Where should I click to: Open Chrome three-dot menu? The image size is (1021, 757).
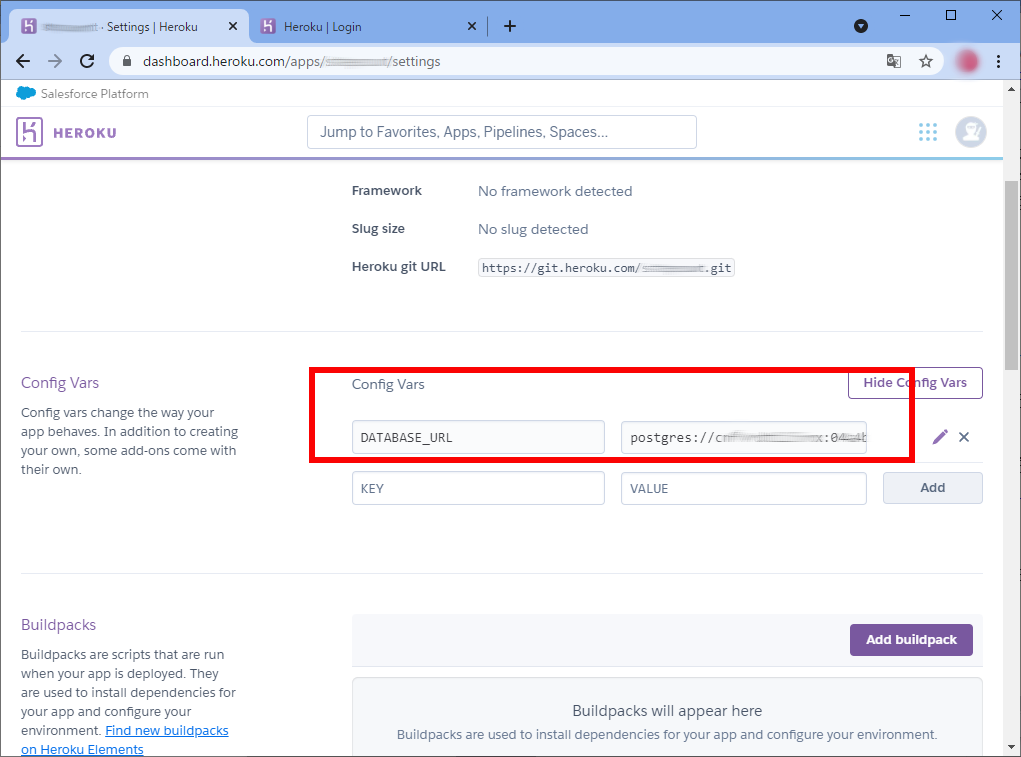pyautogui.click(x=998, y=61)
